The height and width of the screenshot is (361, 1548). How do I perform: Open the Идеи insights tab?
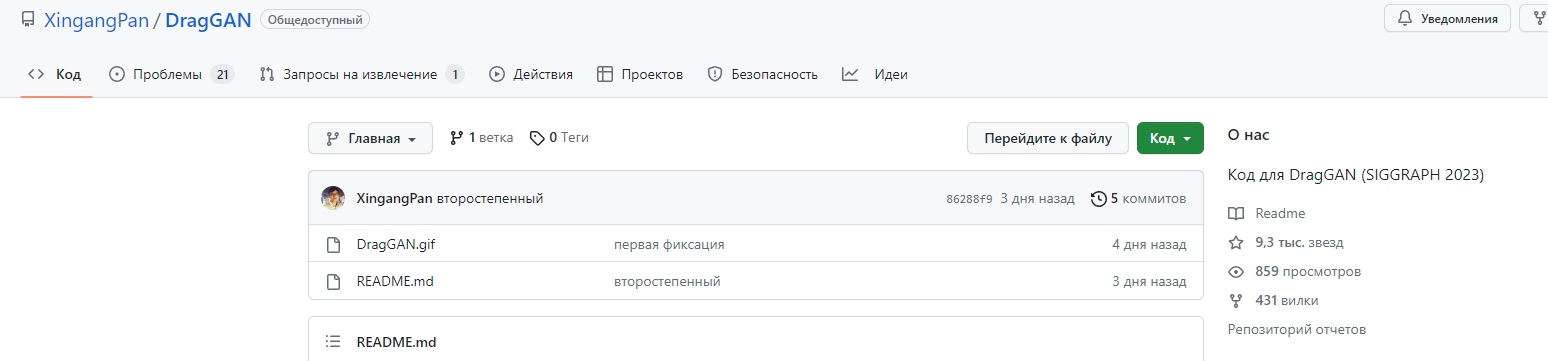(x=875, y=74)
